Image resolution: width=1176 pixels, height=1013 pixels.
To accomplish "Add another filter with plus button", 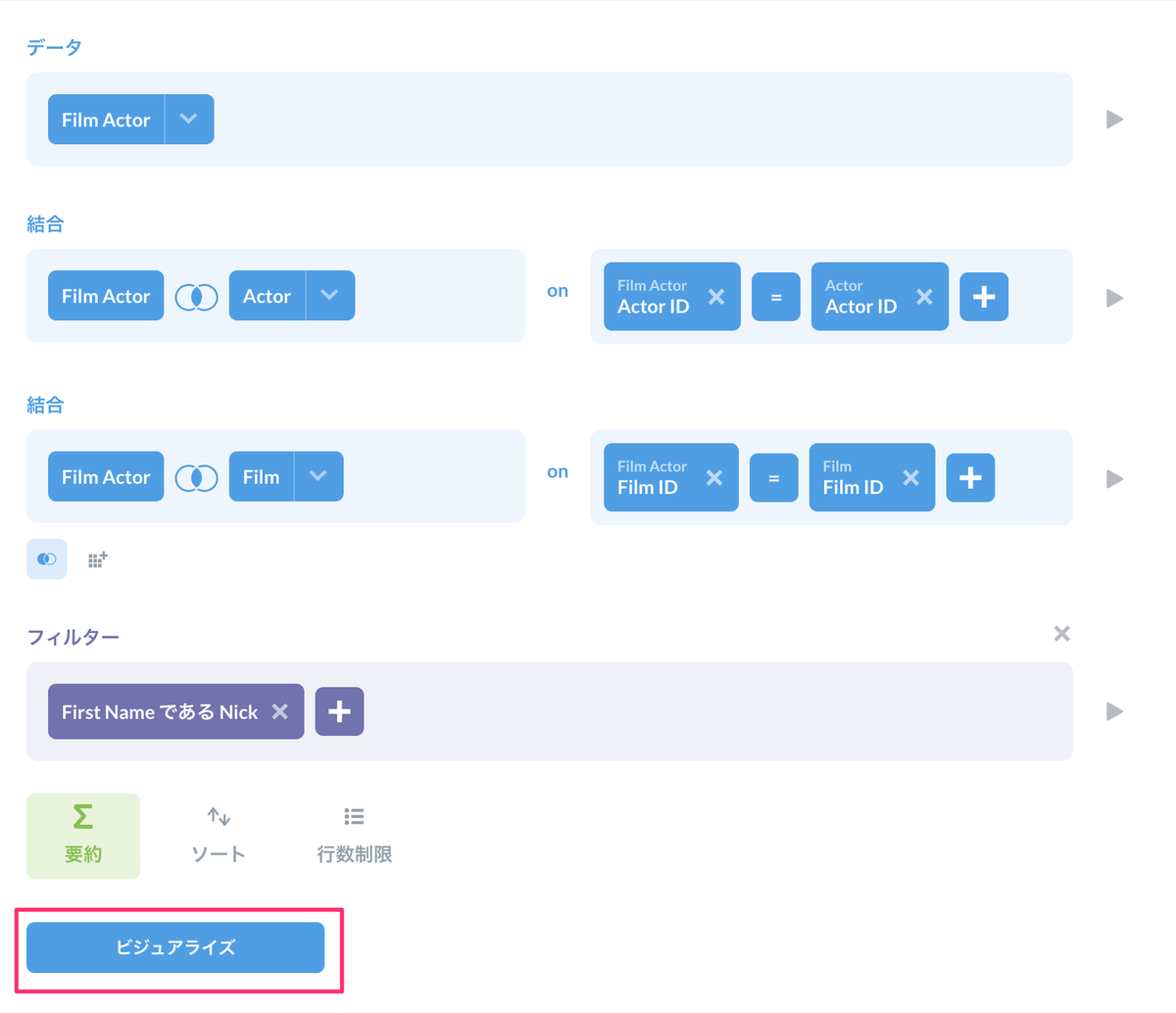I will 339,711.
